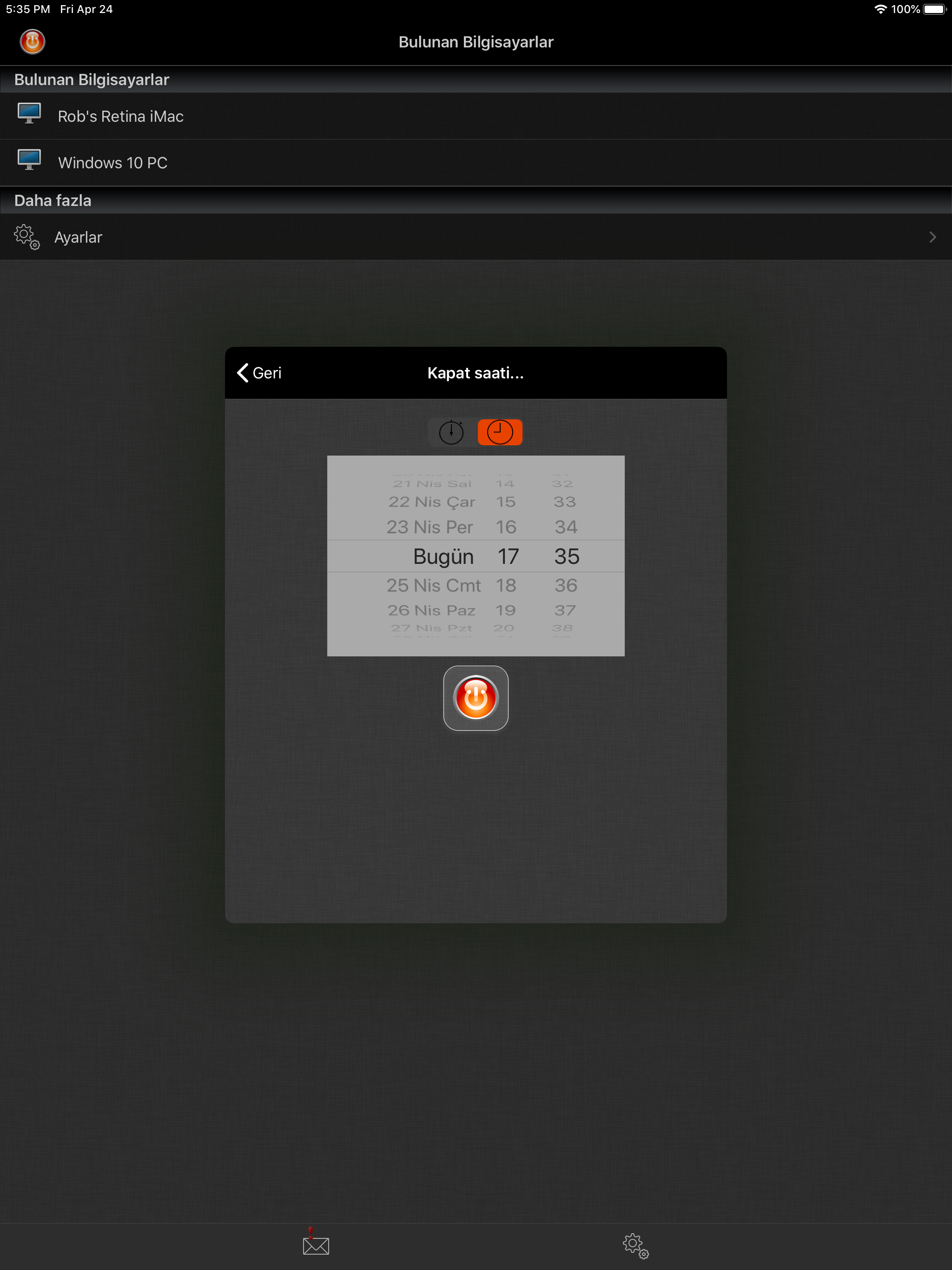Open the gear settings icon at bottom
The width and height of the screenshot is (952, 1270).
pos(635,1245)
